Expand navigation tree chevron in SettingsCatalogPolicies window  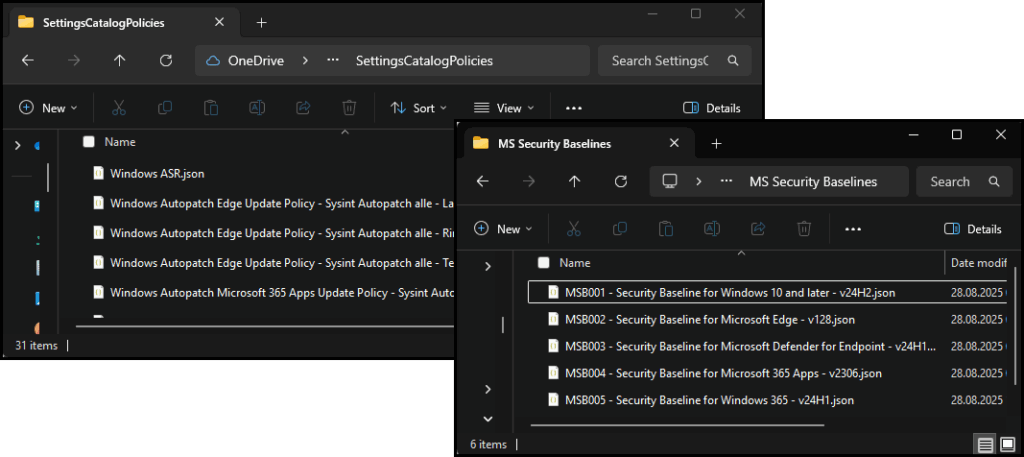(x=17, y=146)
